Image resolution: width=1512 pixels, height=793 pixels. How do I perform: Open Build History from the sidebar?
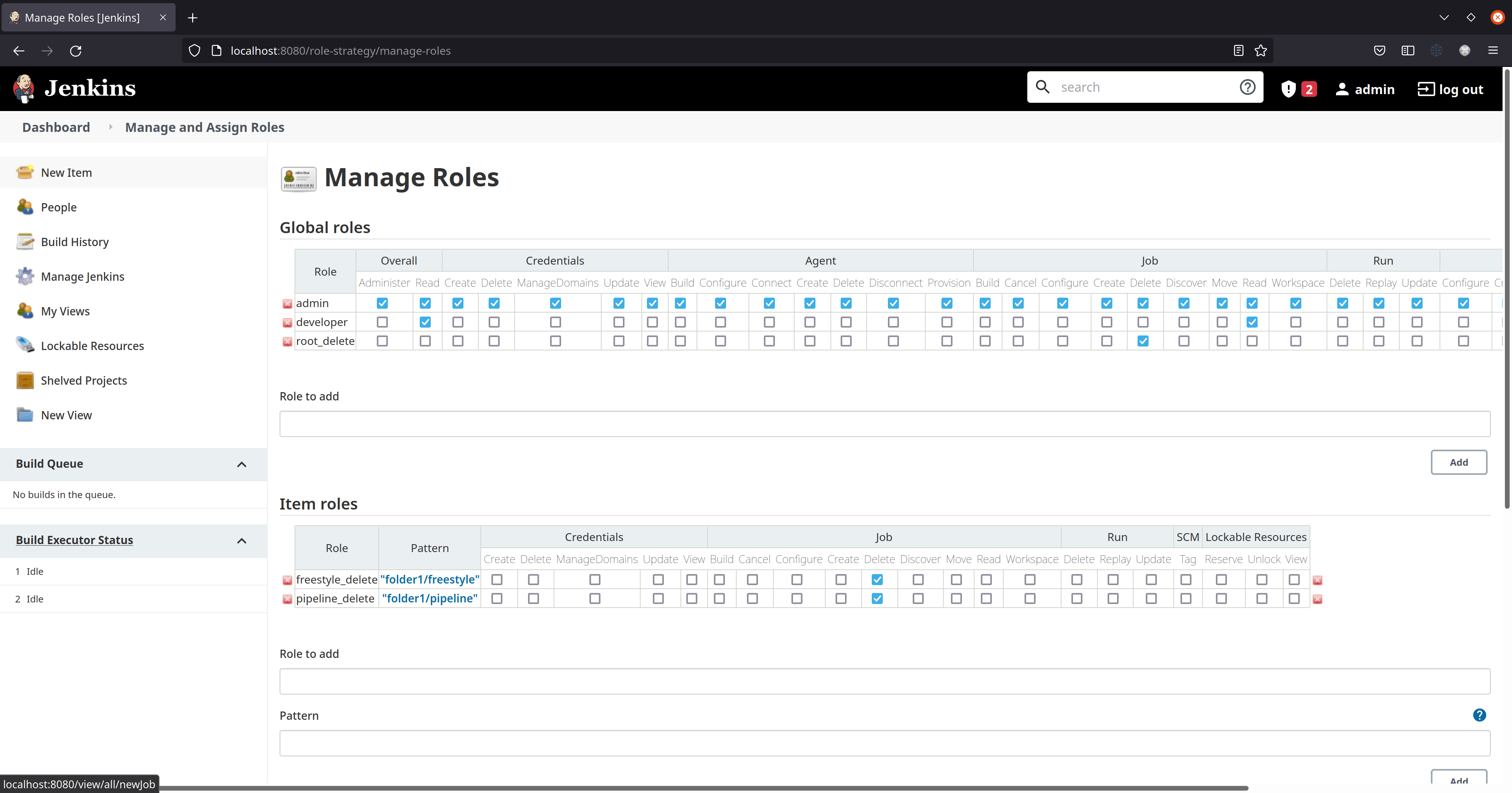(x=25, y=241)
